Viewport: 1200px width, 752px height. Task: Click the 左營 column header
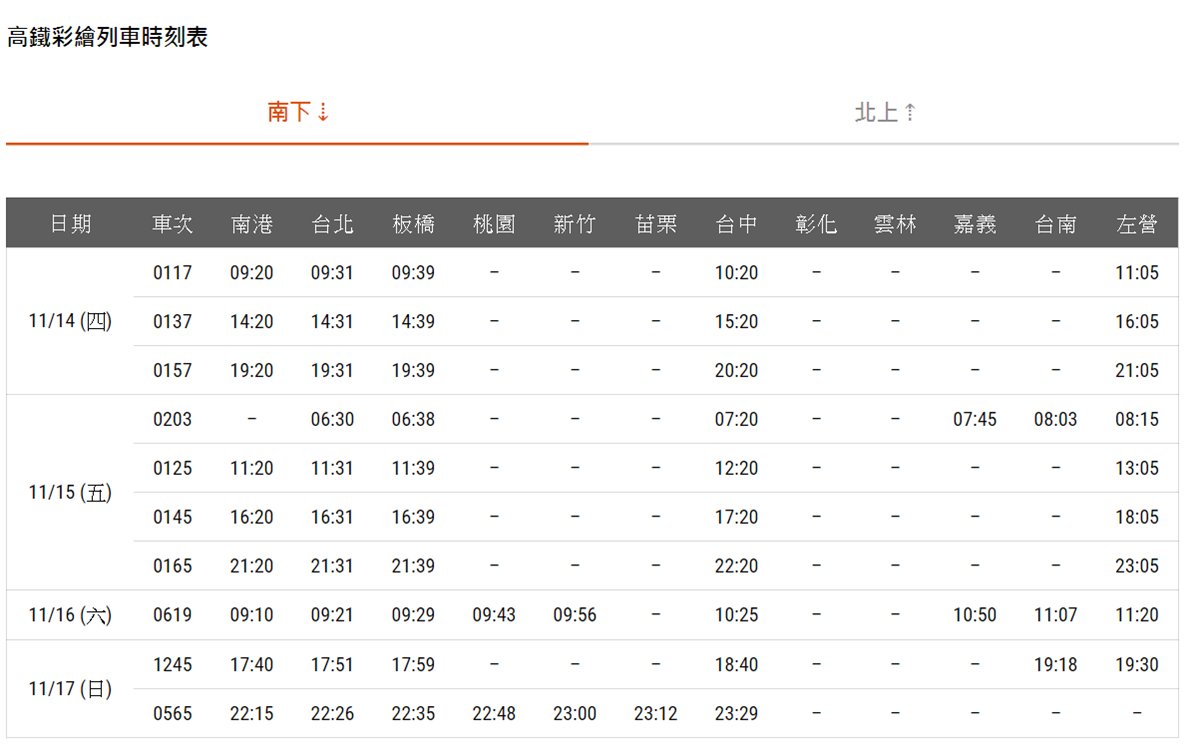pyautogui.click(x=1137, y=224)
